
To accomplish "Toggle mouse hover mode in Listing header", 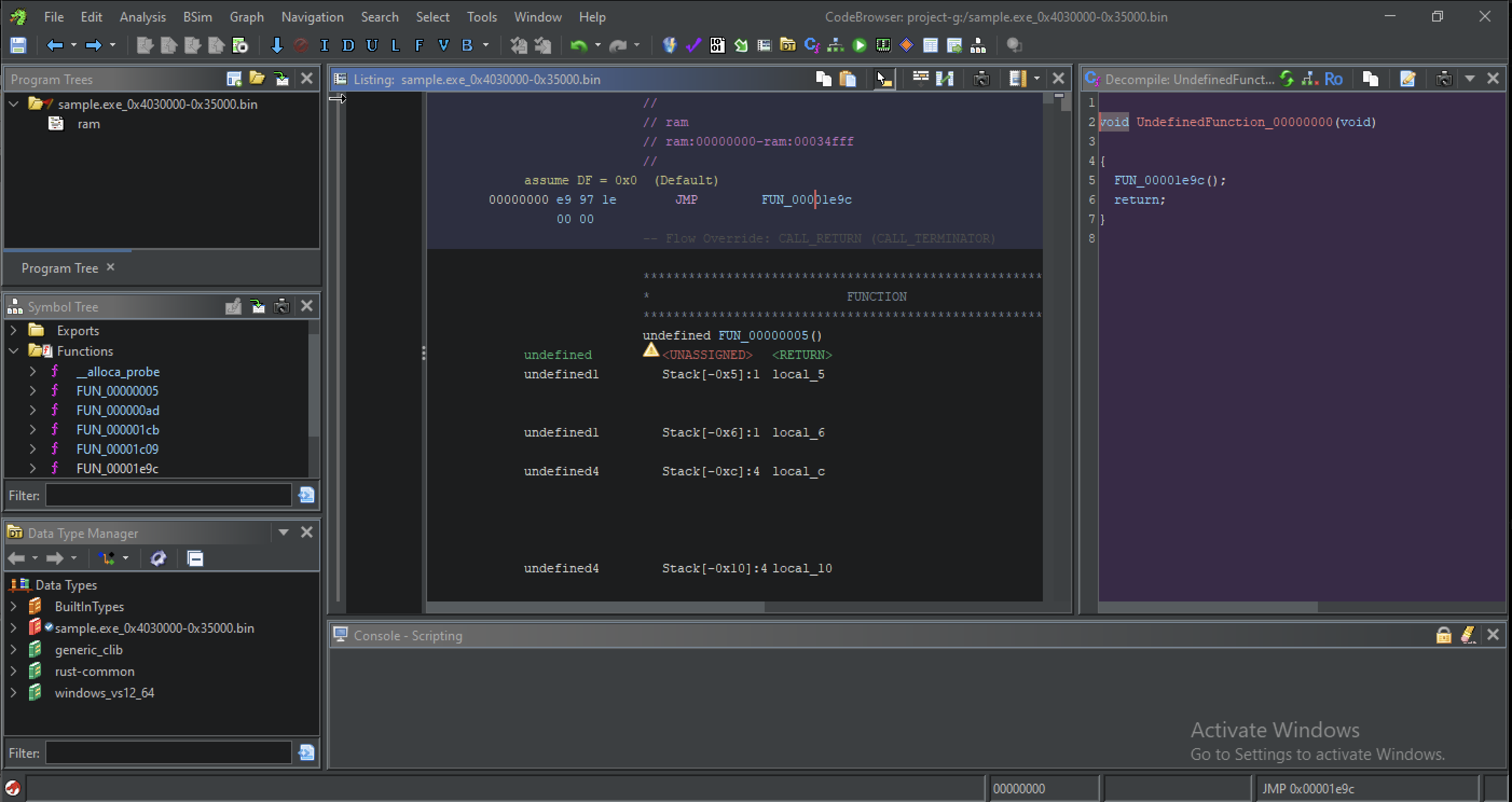I will coord(884,79).
